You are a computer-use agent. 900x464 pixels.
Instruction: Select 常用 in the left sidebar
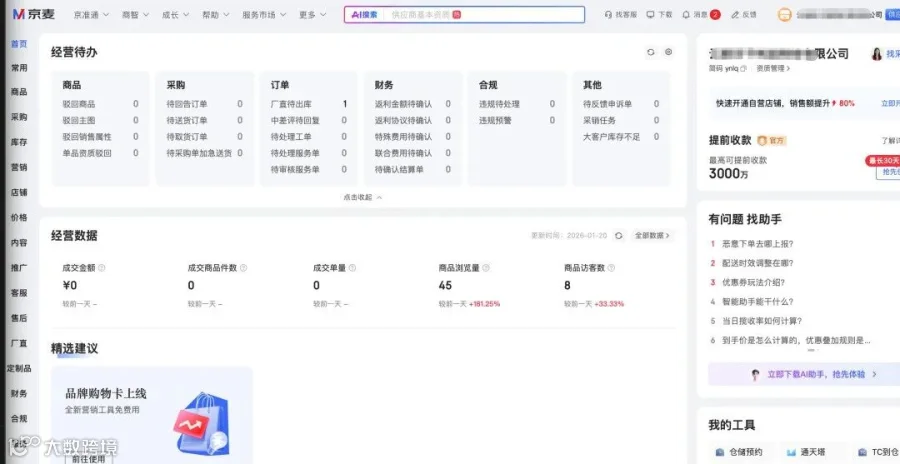[19, 68]
